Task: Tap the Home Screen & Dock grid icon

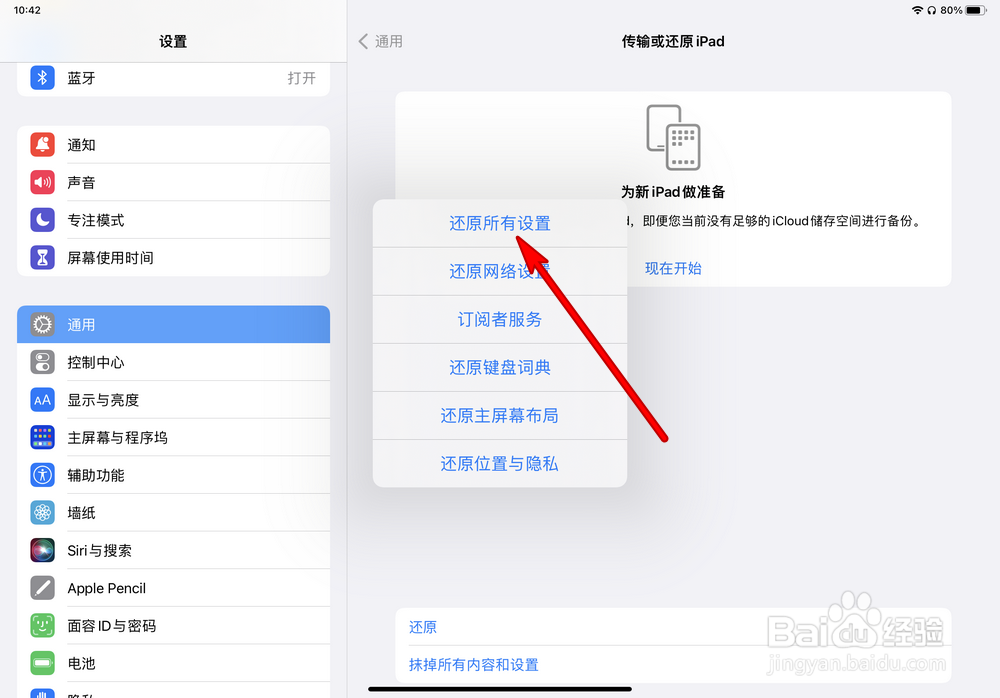Action: [42, 438]
